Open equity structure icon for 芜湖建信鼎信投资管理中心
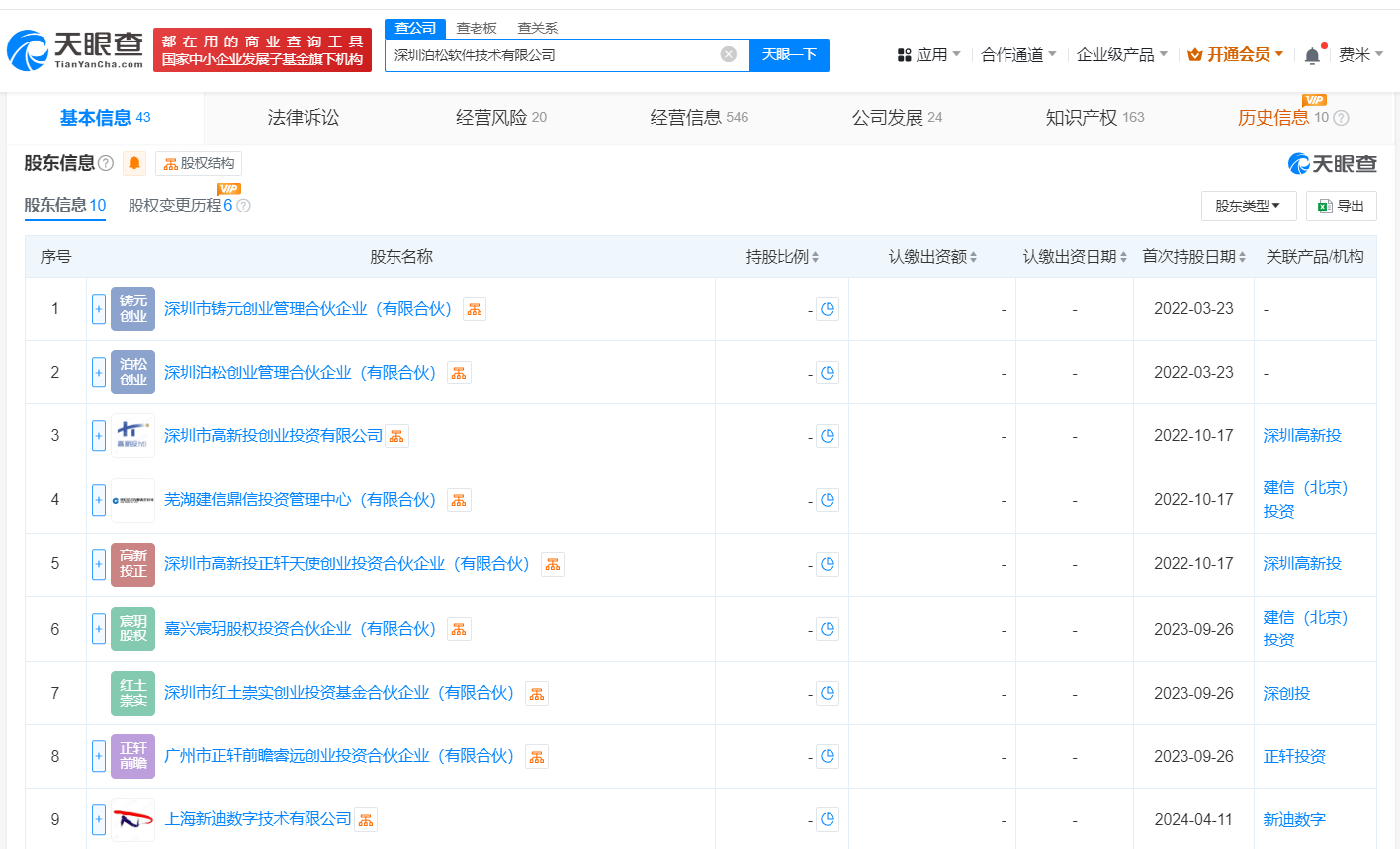The image size is (1400, 849). coord(459,500)
